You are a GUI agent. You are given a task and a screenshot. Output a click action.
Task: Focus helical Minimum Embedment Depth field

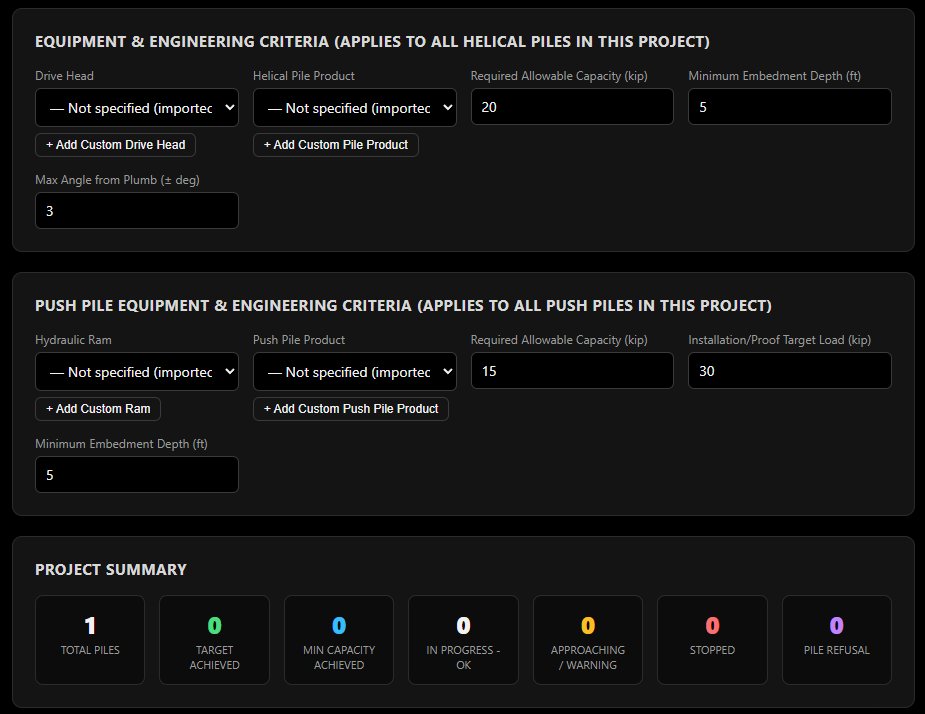(790, 107)
